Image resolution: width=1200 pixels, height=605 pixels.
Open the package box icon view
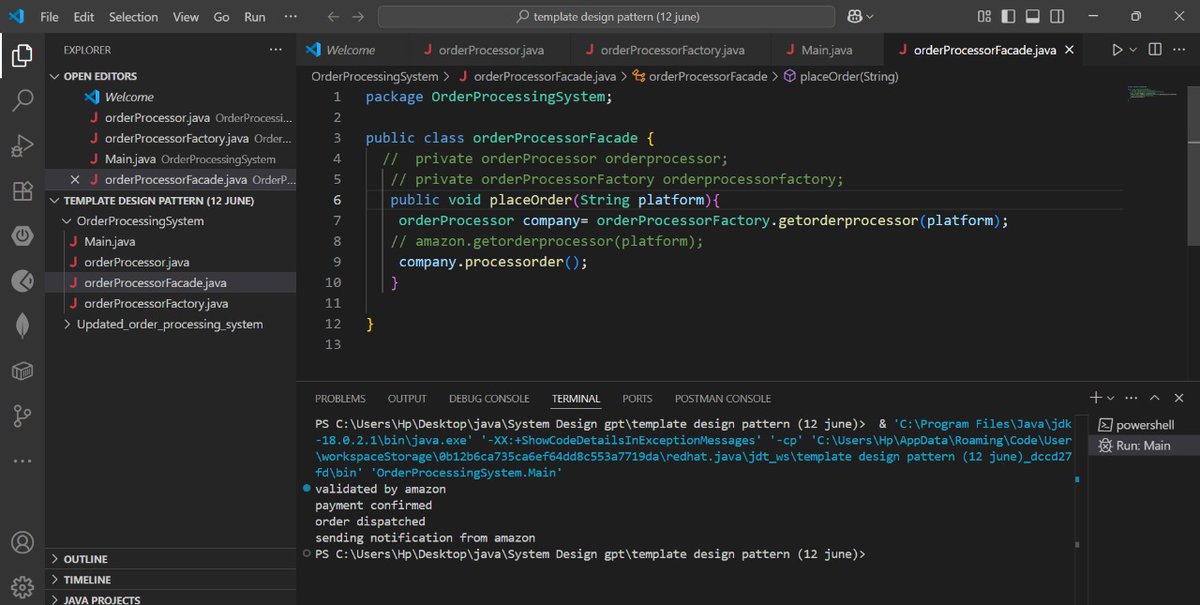22,371
